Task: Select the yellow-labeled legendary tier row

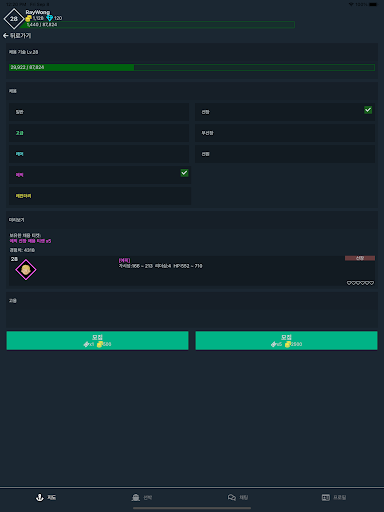Action: tap(100, 196)
